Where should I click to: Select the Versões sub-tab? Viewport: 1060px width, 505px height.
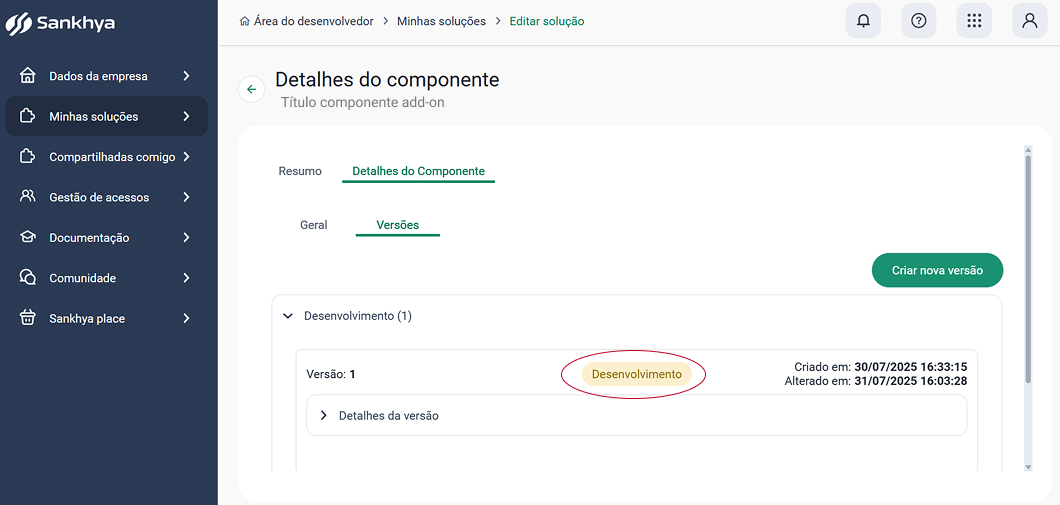coord(398,225)
